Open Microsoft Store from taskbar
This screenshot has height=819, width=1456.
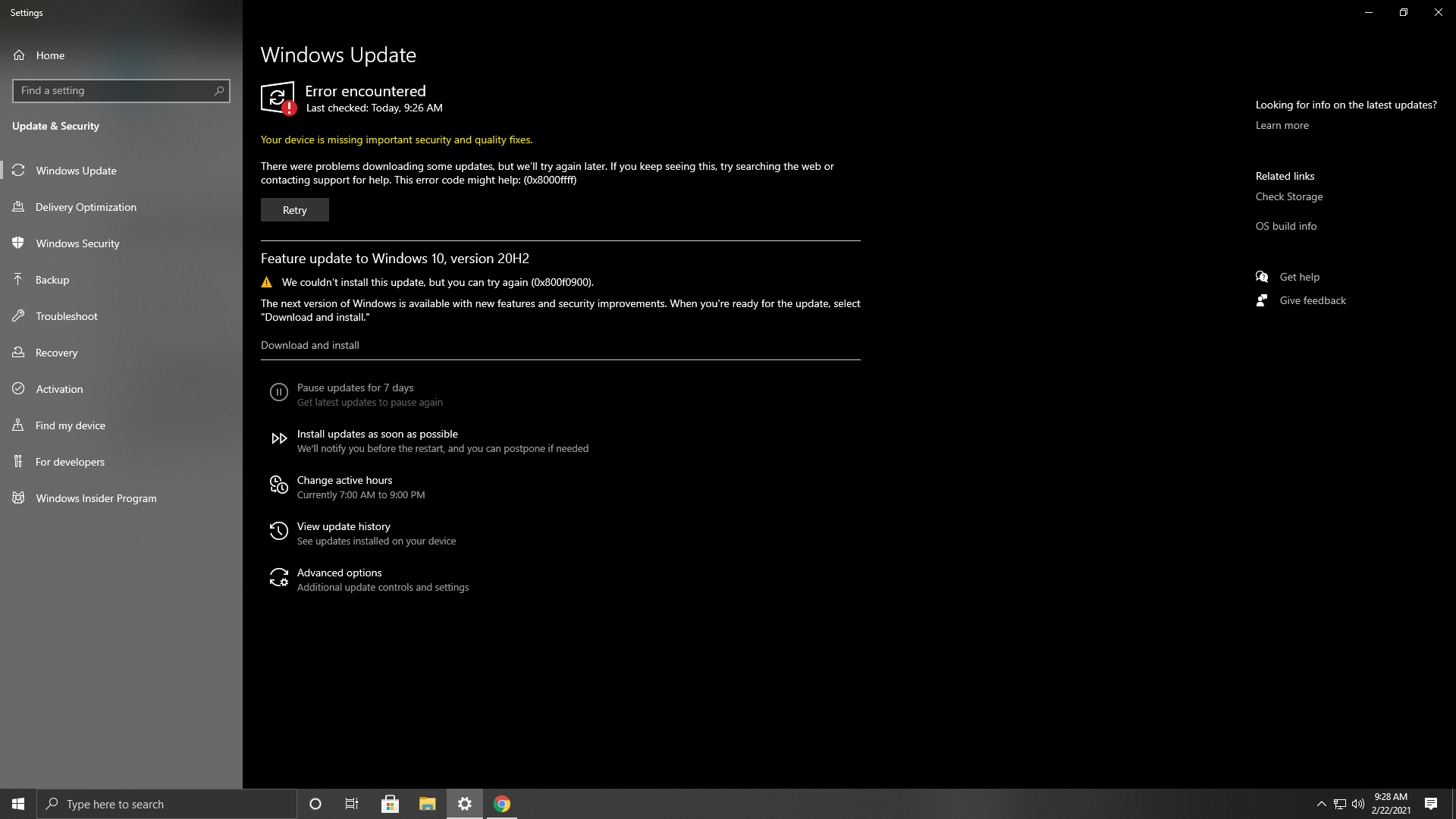point(390,804)
